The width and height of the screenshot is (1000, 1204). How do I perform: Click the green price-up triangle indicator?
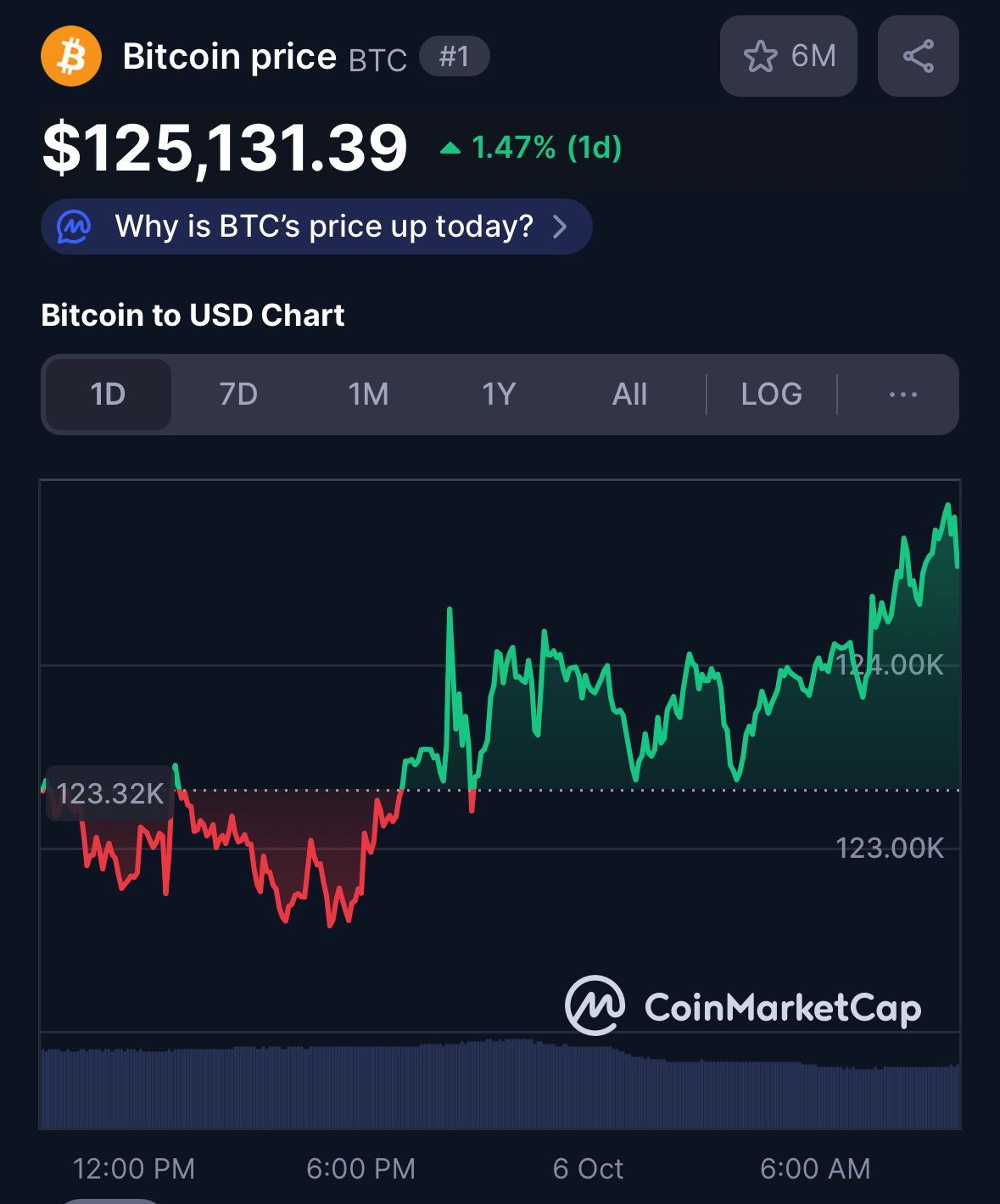(x=450, y=149)
